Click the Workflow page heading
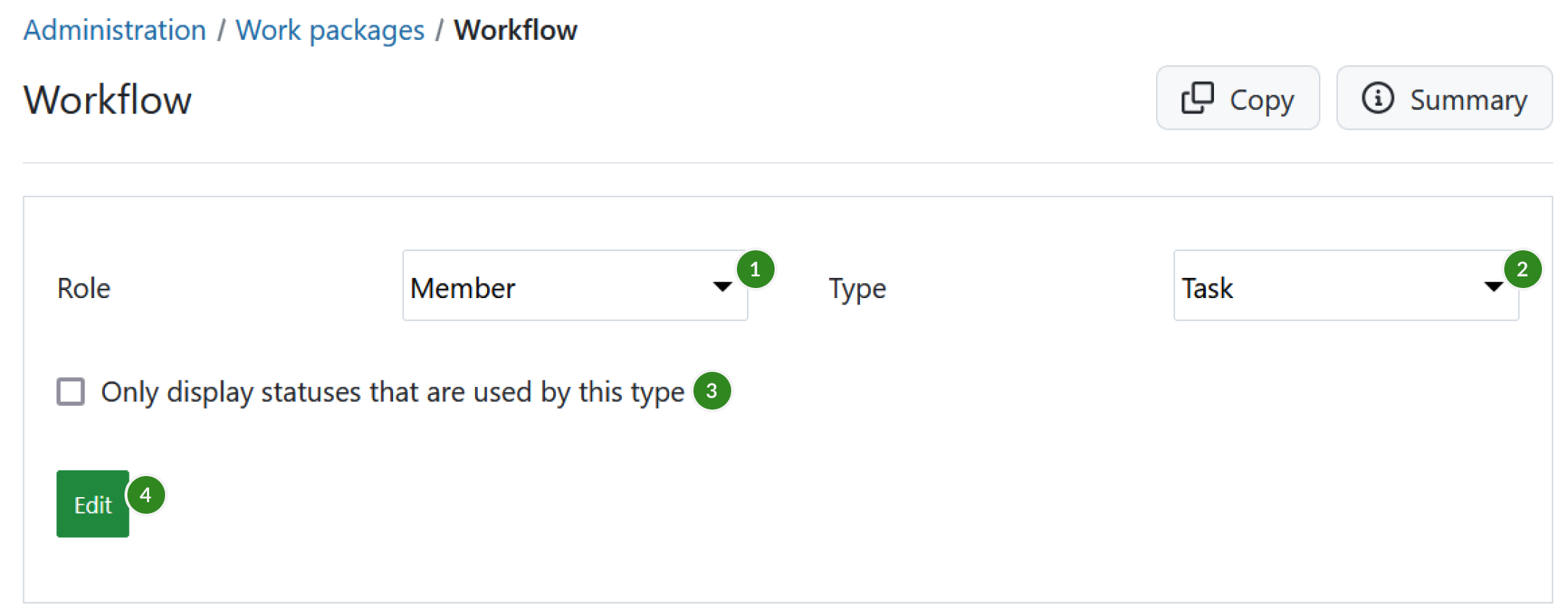This screenshot has width=1568, height=615. click(107, 99)
